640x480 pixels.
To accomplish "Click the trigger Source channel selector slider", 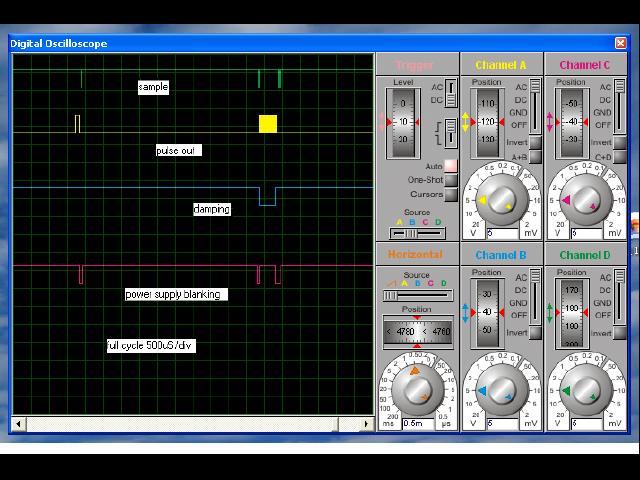I will click(x=417, y=233).
